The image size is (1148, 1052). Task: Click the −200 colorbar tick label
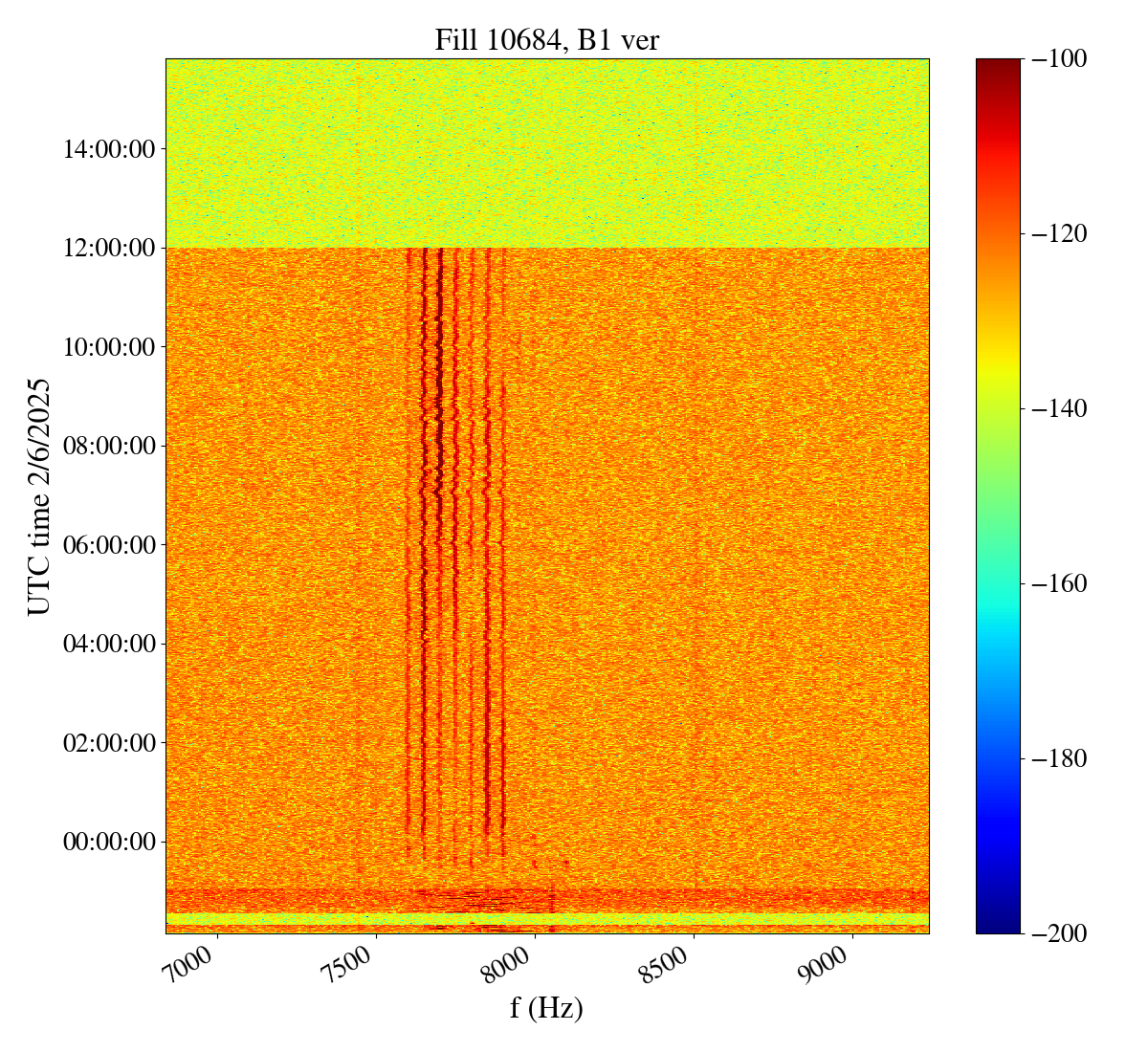1059,933
